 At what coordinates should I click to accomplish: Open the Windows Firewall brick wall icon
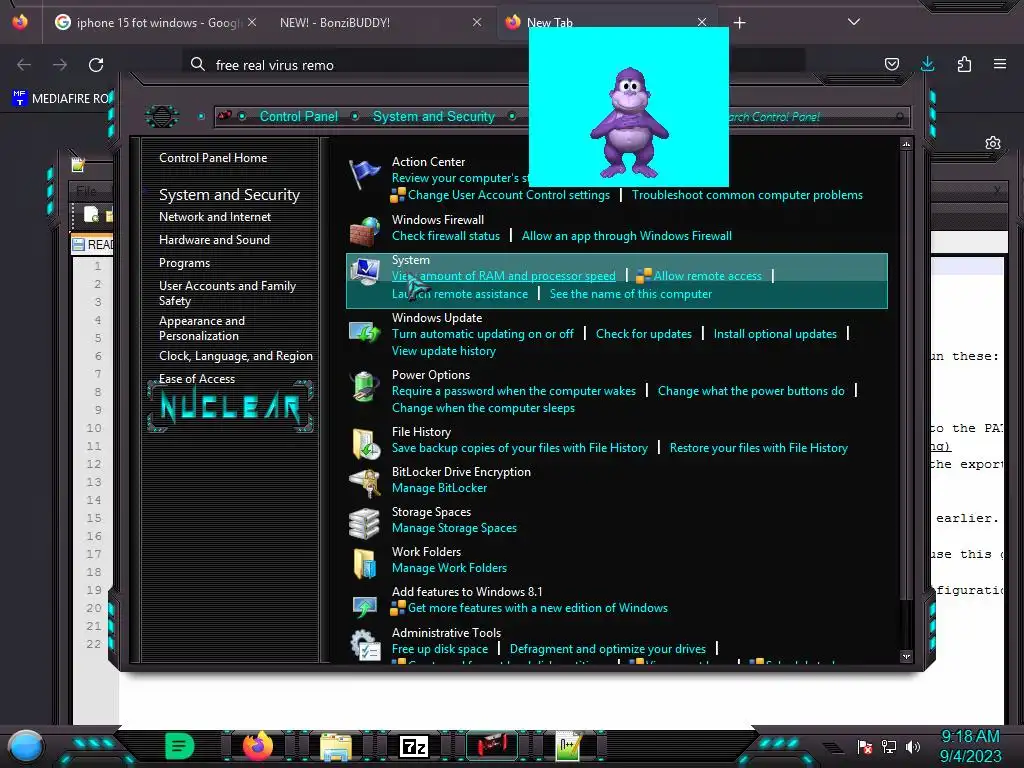[x=364, y=231]
